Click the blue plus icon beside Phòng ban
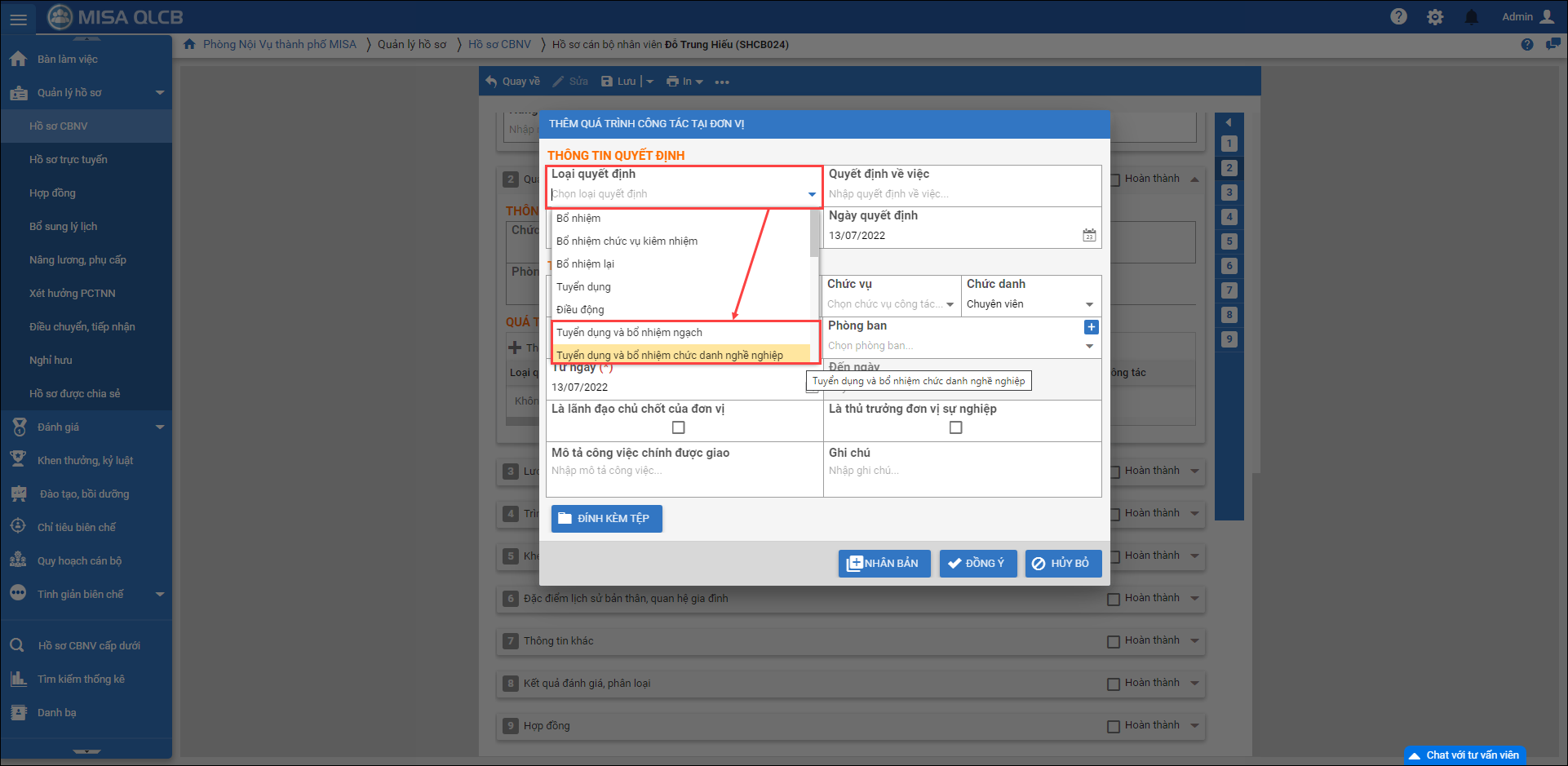The width and height of the screenshot is (1568, 766). click(1091, 327)
